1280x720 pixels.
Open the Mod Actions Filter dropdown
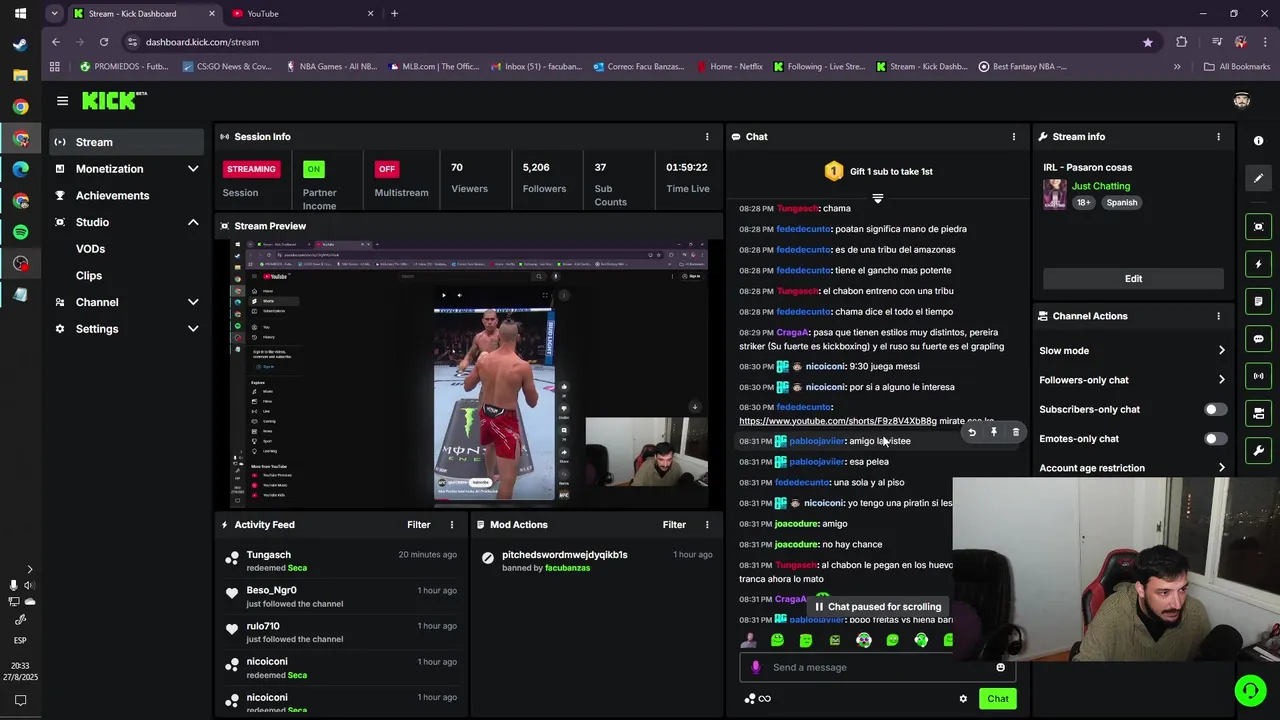click(x=674, y=525)
